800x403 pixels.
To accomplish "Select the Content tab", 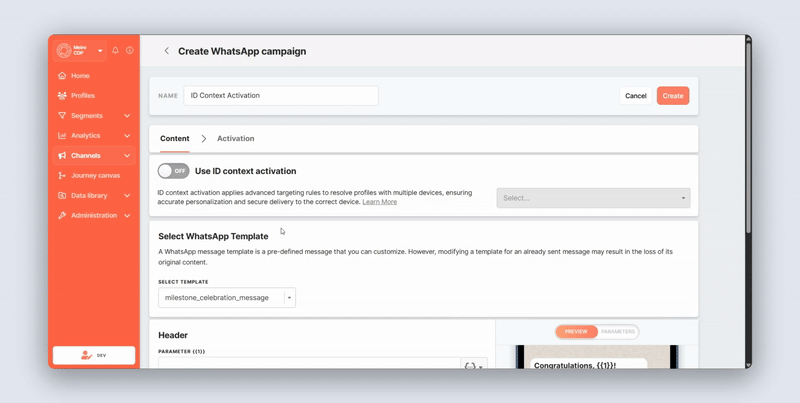I will (x=174, y=139).
